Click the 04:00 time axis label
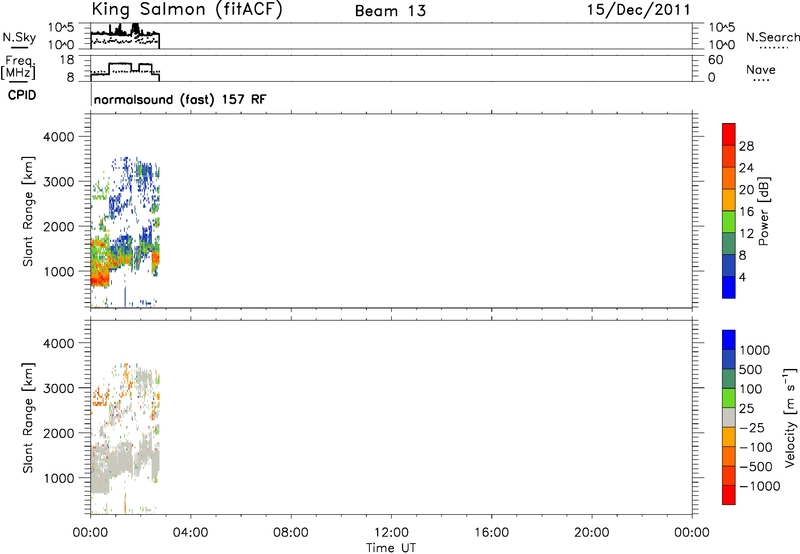800x554 pixels. point(190,533)
